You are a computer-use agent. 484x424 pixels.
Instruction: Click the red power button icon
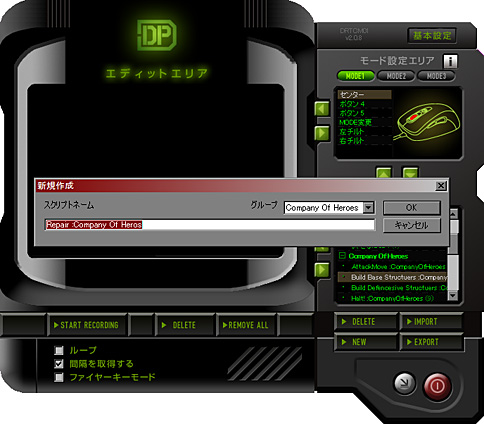pyautogui.click(x=437, y=386)
